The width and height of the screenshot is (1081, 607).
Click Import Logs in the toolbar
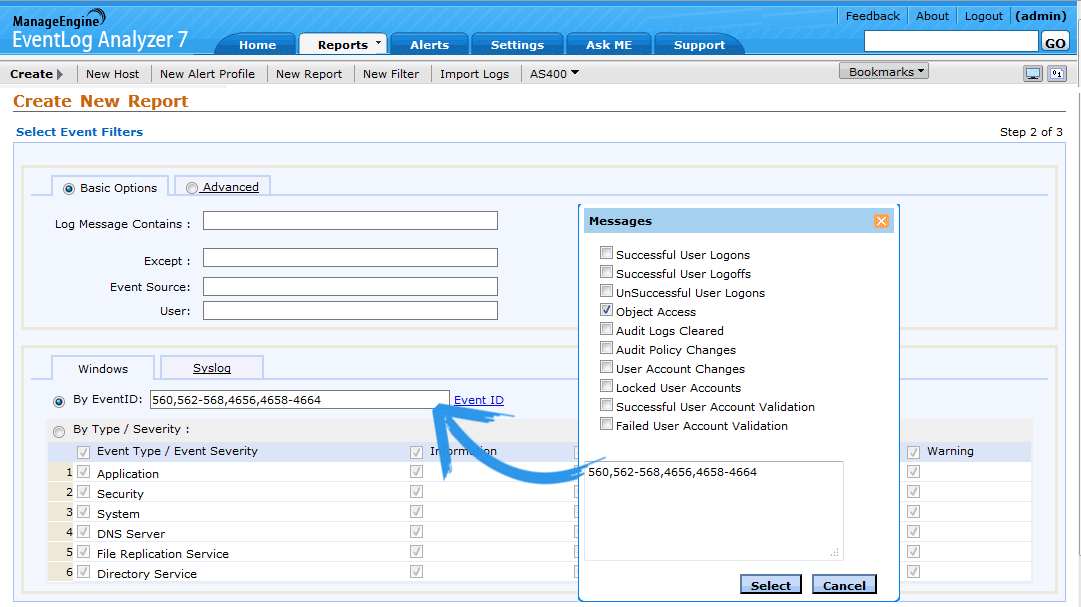(474, 74)
